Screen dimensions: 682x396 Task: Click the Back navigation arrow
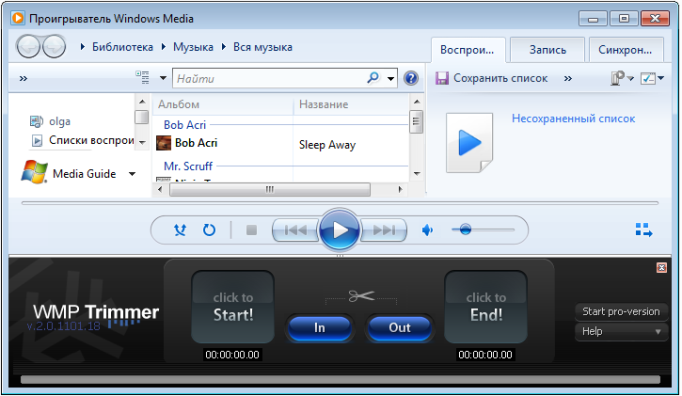coord(29,47)
